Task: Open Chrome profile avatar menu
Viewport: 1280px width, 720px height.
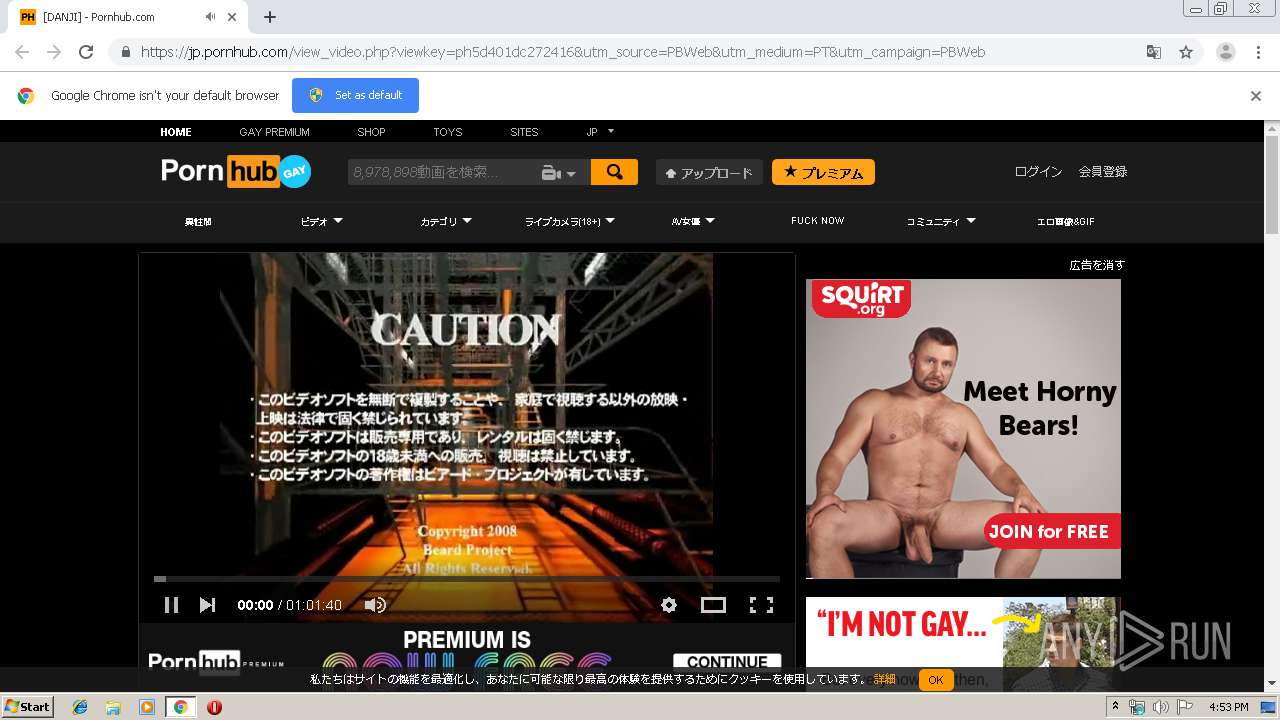Action: click(x=1226, y=52)
